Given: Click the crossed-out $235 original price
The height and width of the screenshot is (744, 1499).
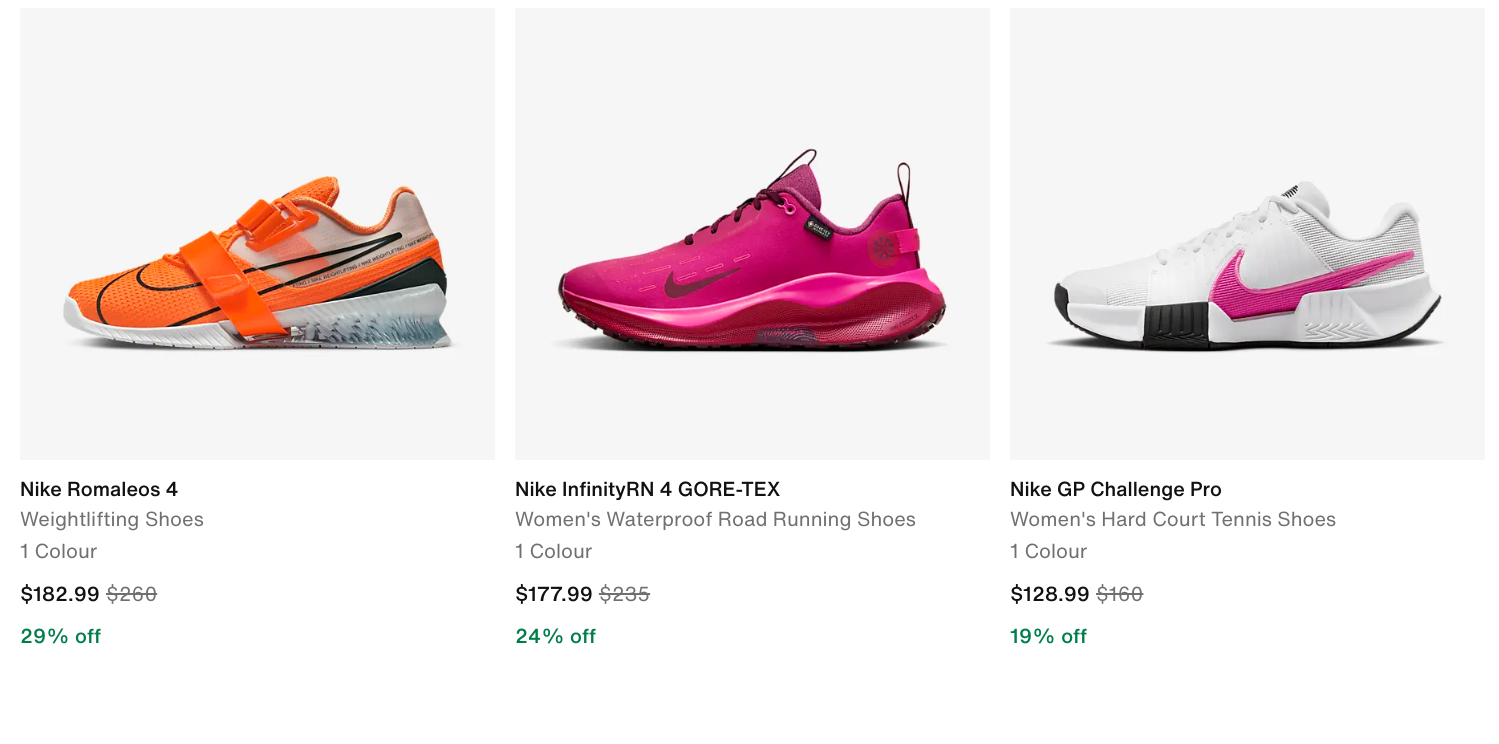Looking at the screenshot, I should [625, 594].
